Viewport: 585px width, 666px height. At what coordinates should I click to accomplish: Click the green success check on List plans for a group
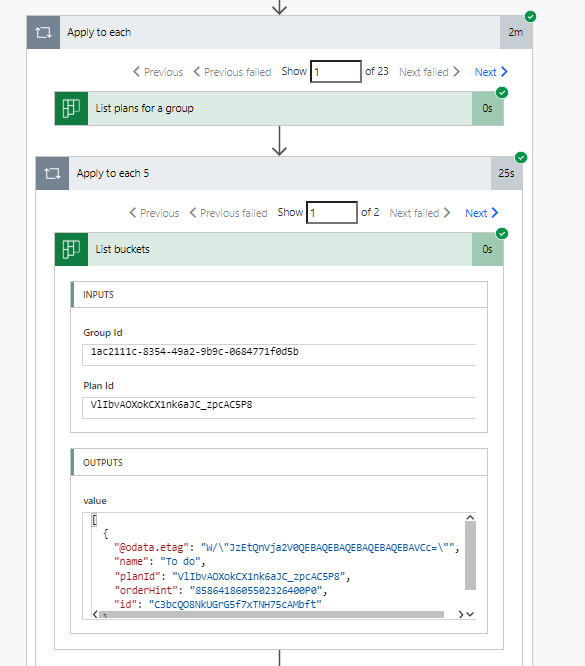pos(502,93)
